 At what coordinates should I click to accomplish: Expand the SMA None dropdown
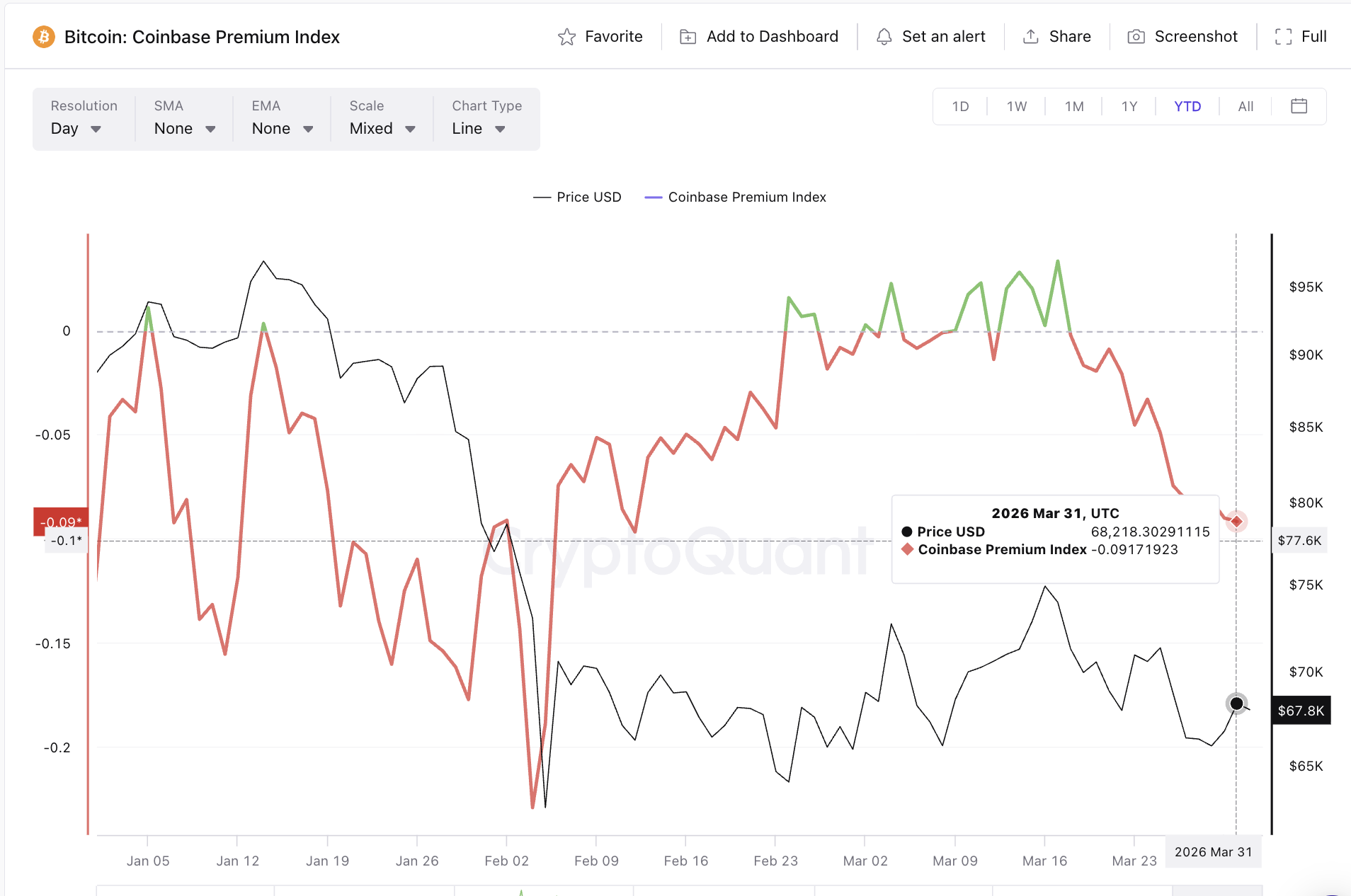[x=184, y=129]
